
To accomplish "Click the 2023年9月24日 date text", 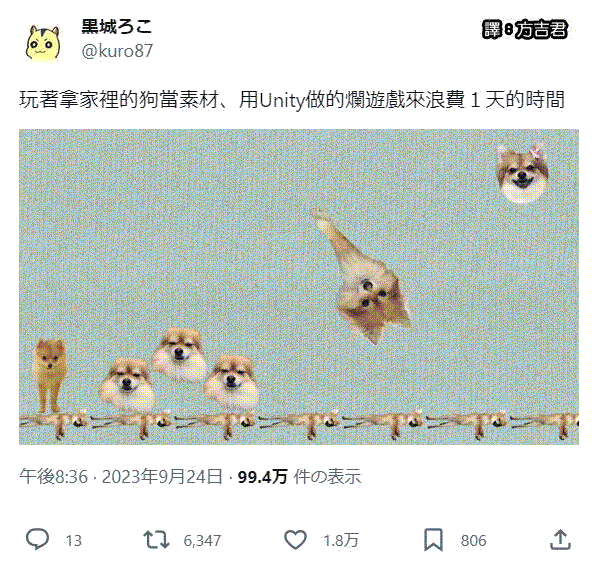I will coord(162,477).
